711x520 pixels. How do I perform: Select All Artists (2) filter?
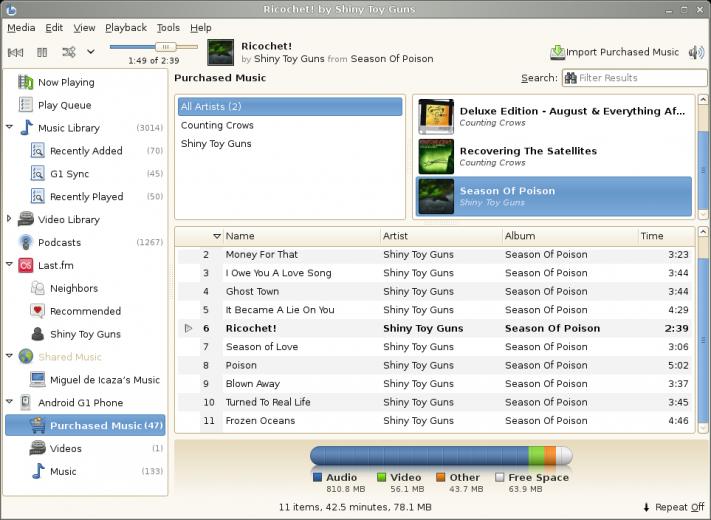pos(290,107)
